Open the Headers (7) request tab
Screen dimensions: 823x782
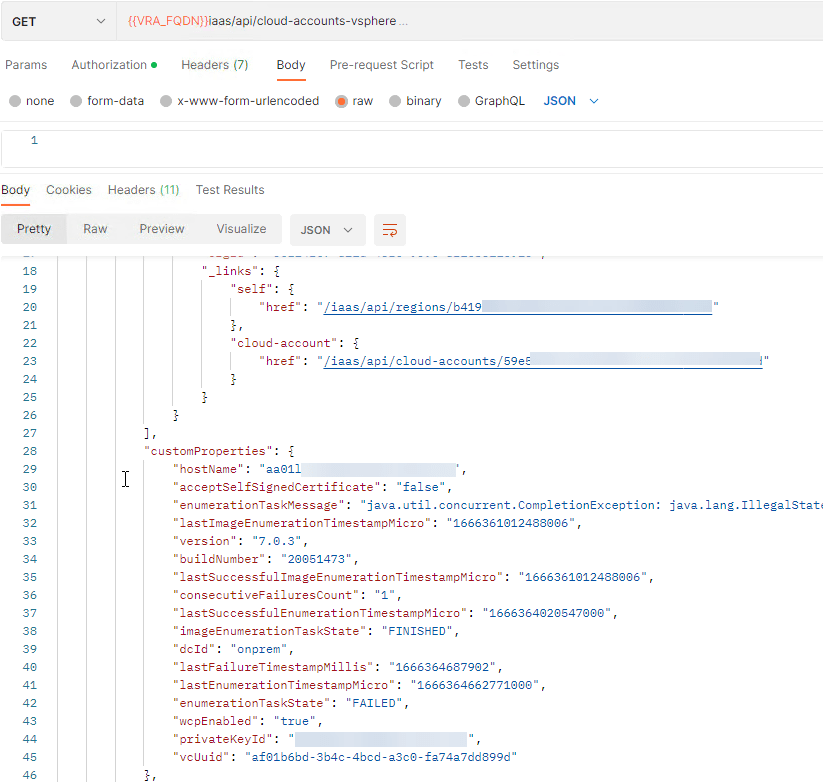pos(214,65)
